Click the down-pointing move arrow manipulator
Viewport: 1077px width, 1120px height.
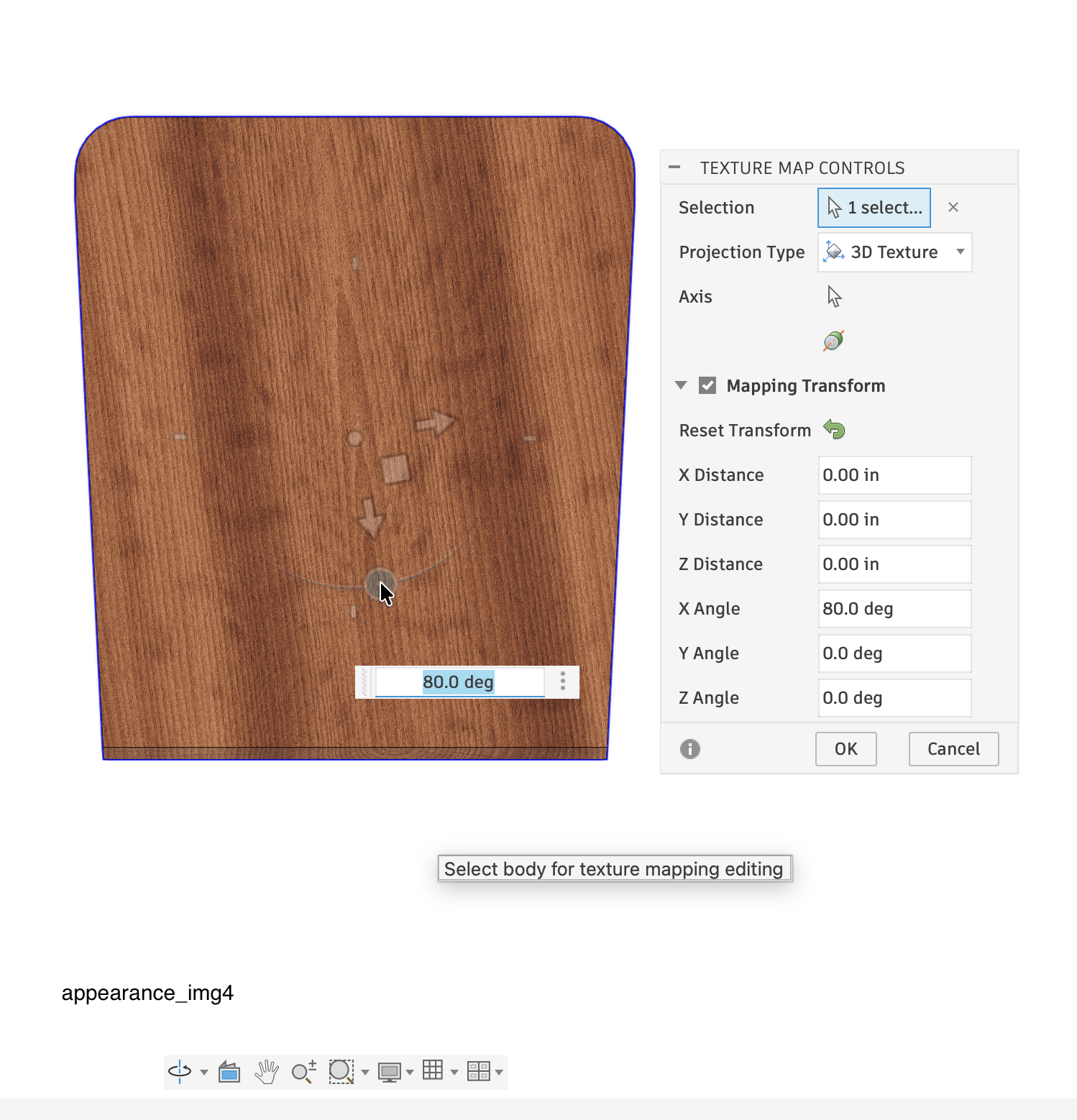[370, 518]
